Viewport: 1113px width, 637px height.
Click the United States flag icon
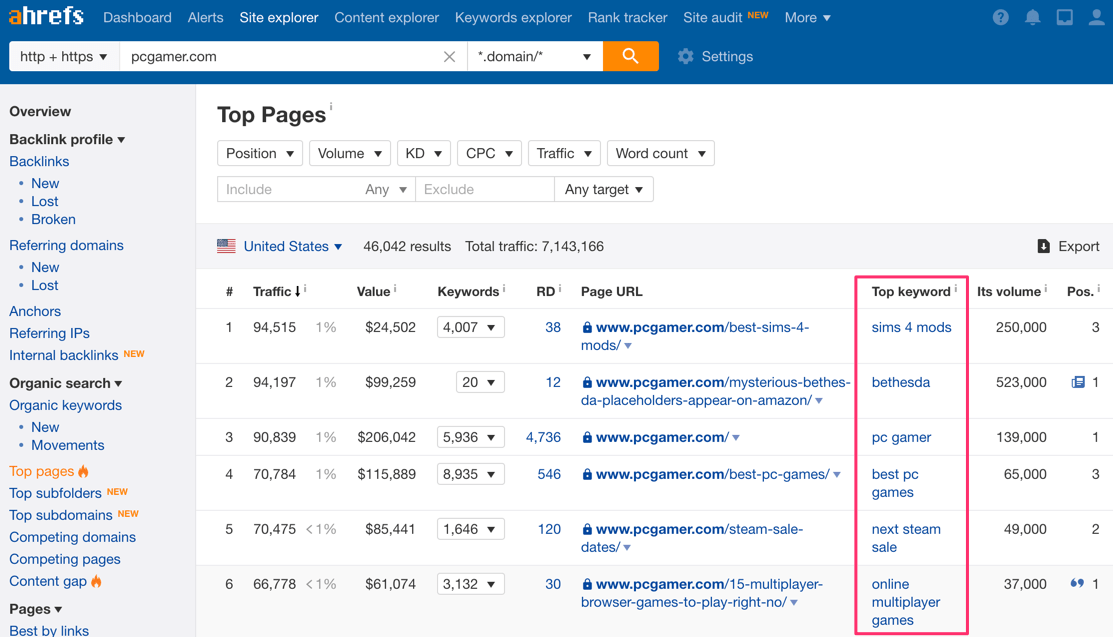(x=226, y=246)
